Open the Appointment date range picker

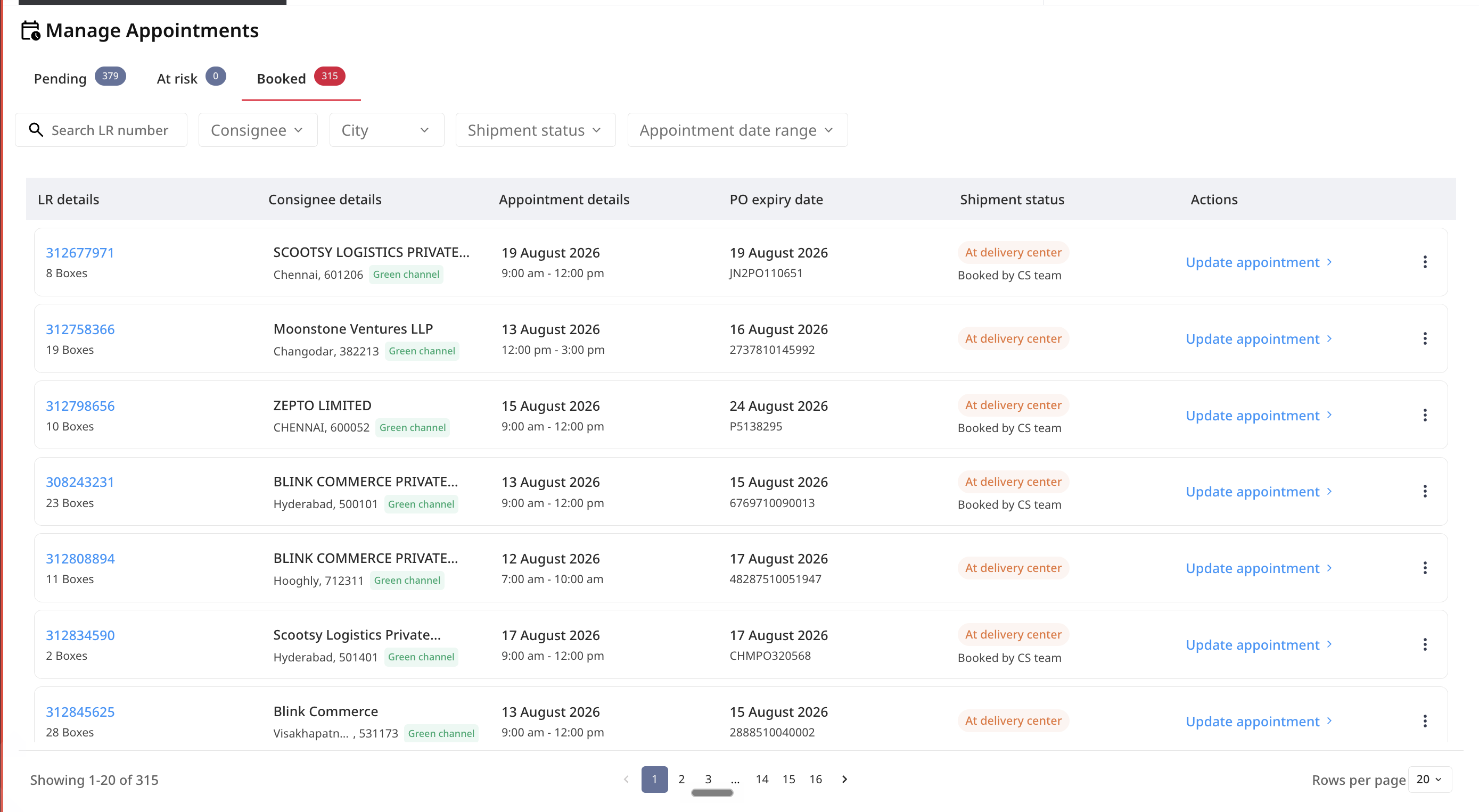coord(737,130)
